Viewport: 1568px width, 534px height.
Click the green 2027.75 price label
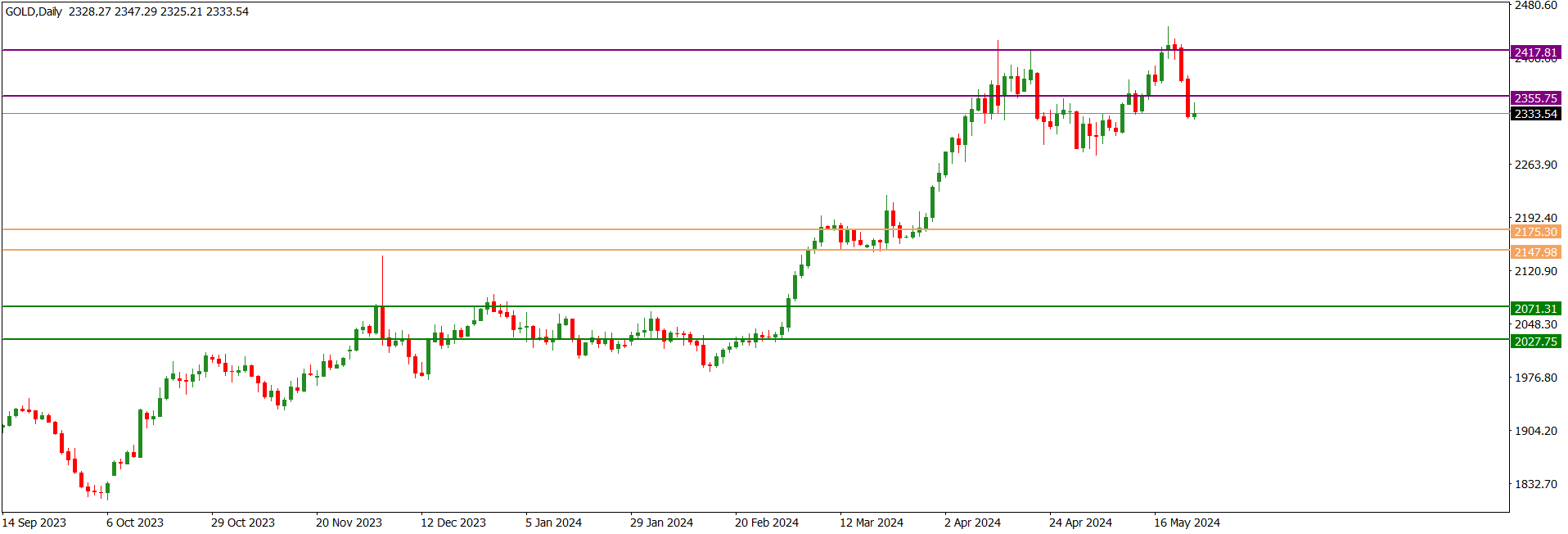[x=1535, y=342]
